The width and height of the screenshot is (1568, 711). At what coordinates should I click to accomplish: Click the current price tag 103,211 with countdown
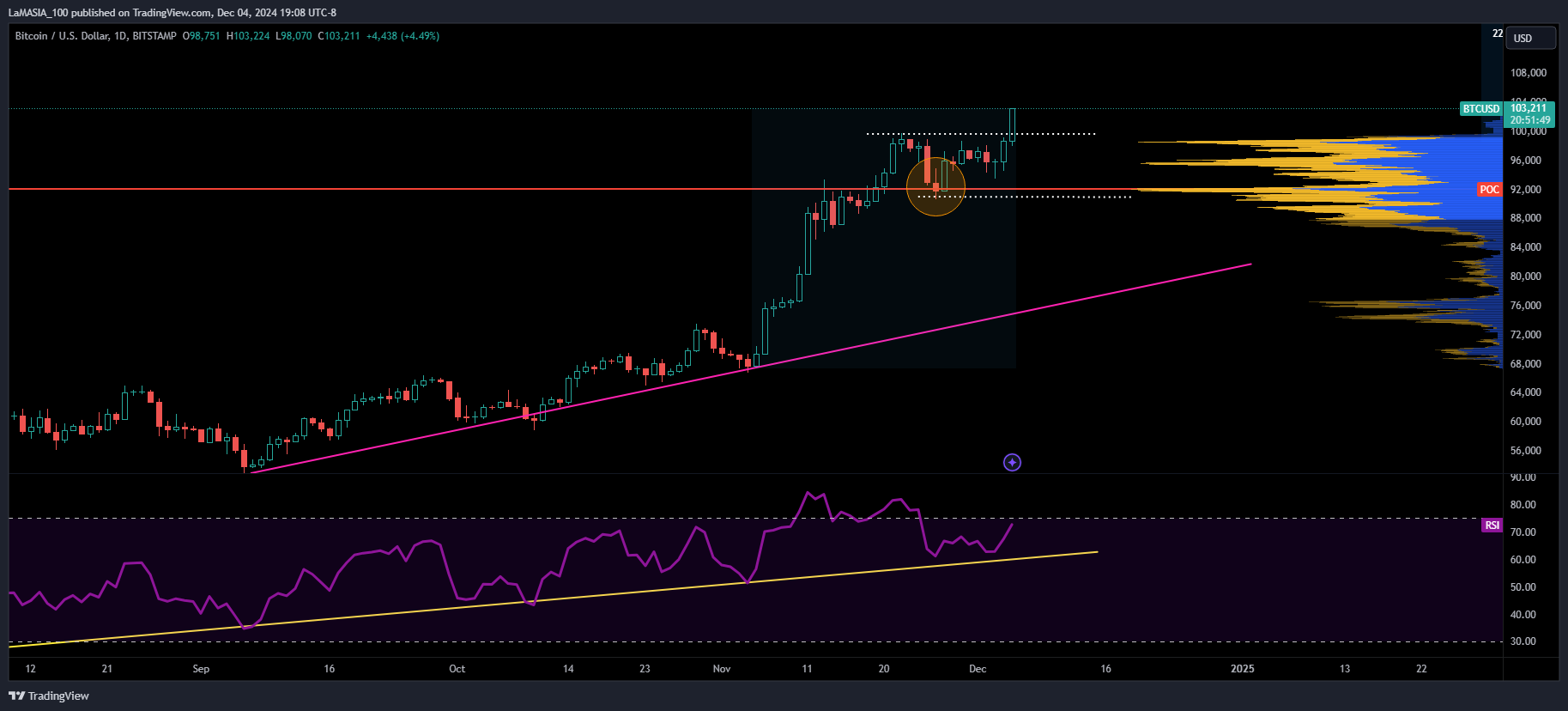pyautogui.click(x=1530, y=114)
